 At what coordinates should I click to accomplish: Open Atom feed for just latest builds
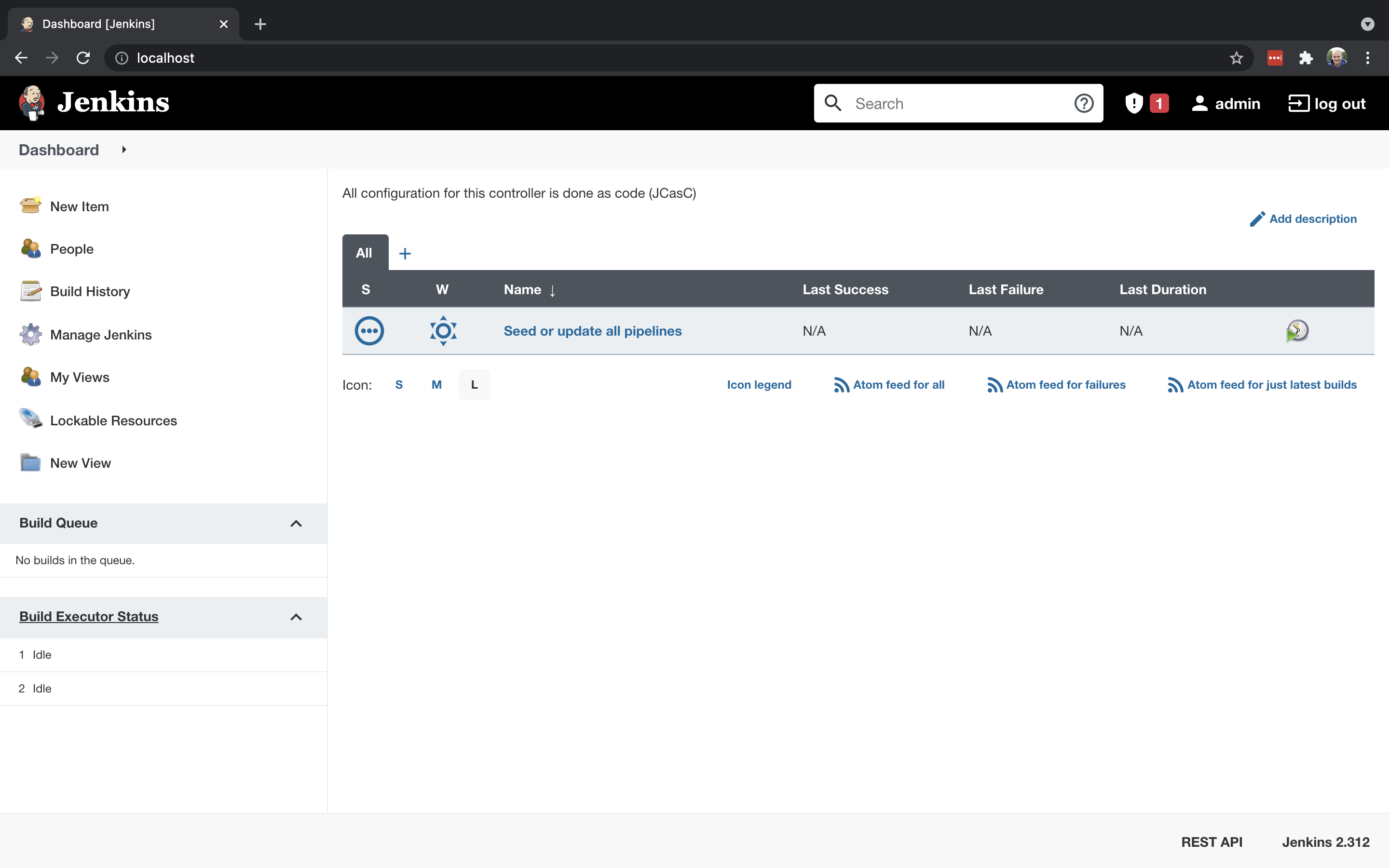[1262, 385]
